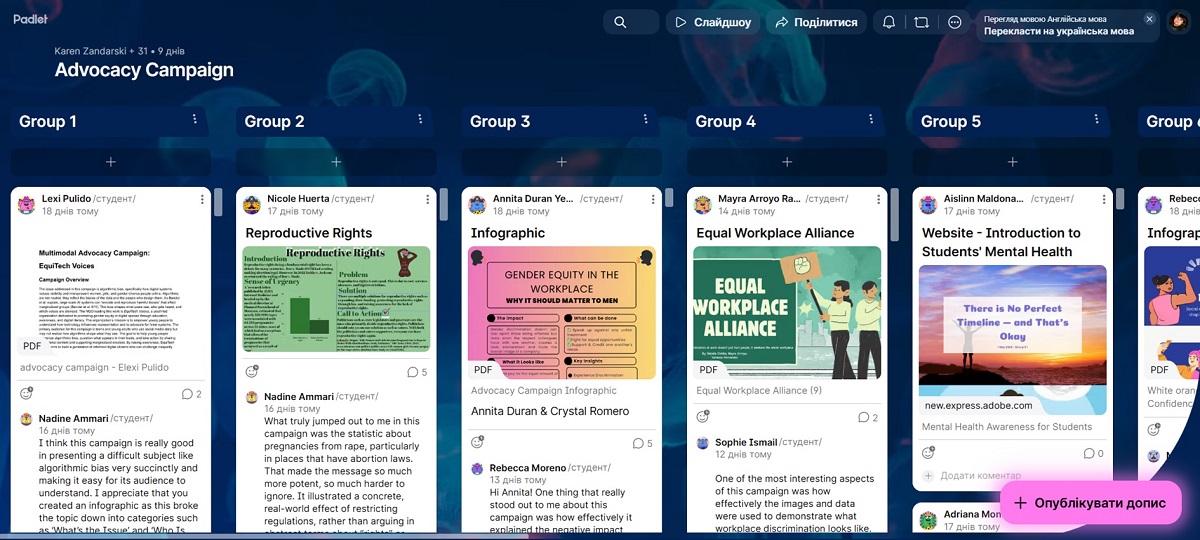Image resolution: width=1200 pixels, height=540 pixels.
Task: Open Group 1 section options menu
Action: (x=196, y=120)
